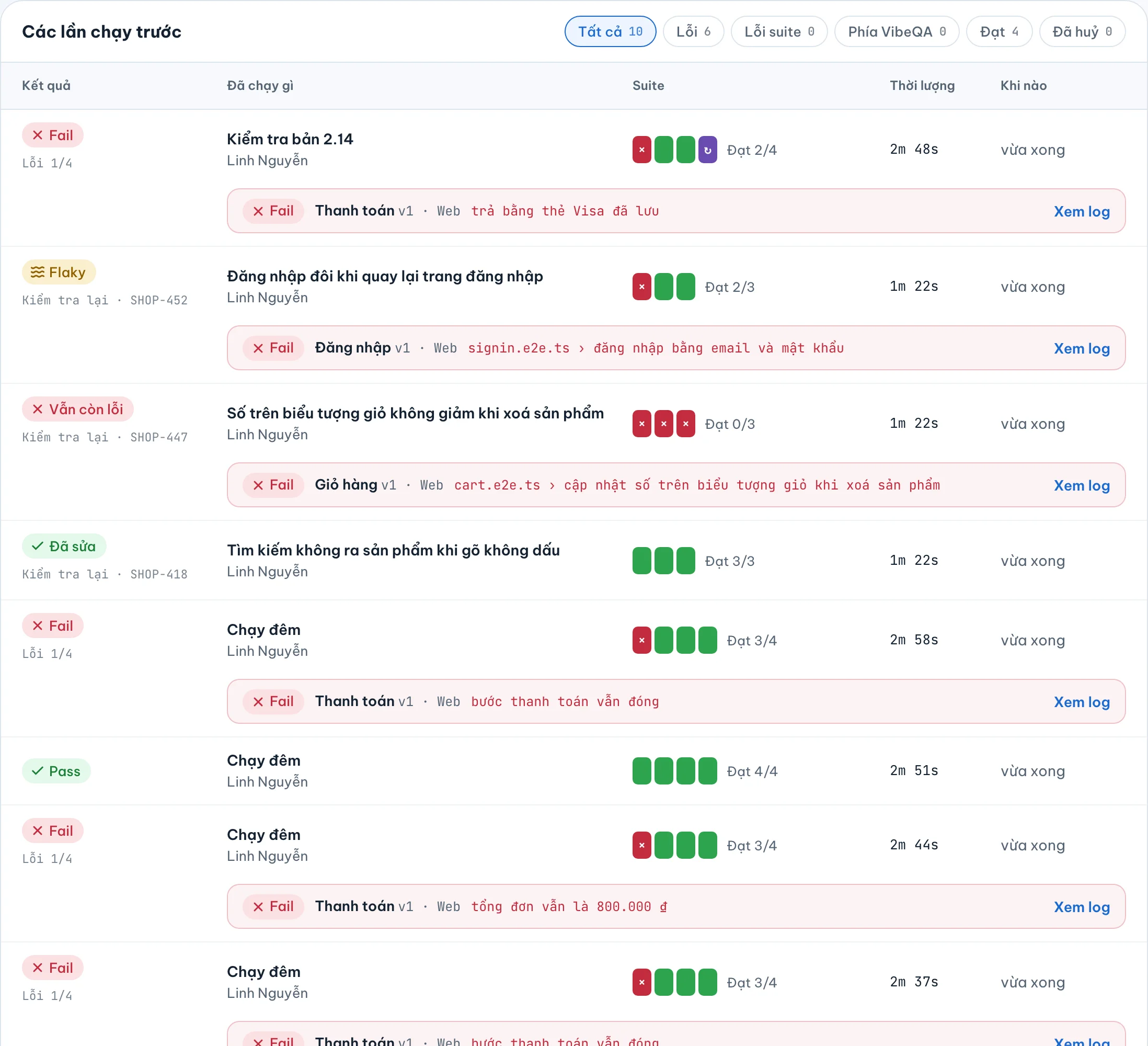Click the Fail chip beside 'Đăng nhập v1'
Image resolution: width=1148 pixels, height=1046 pixels.
(273, 348)
